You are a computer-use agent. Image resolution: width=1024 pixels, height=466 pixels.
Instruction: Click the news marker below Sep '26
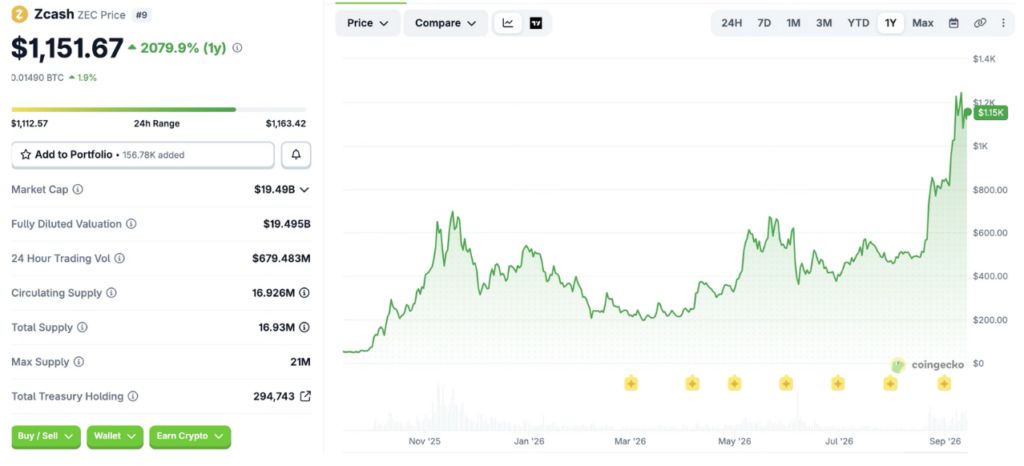[944, 383]
